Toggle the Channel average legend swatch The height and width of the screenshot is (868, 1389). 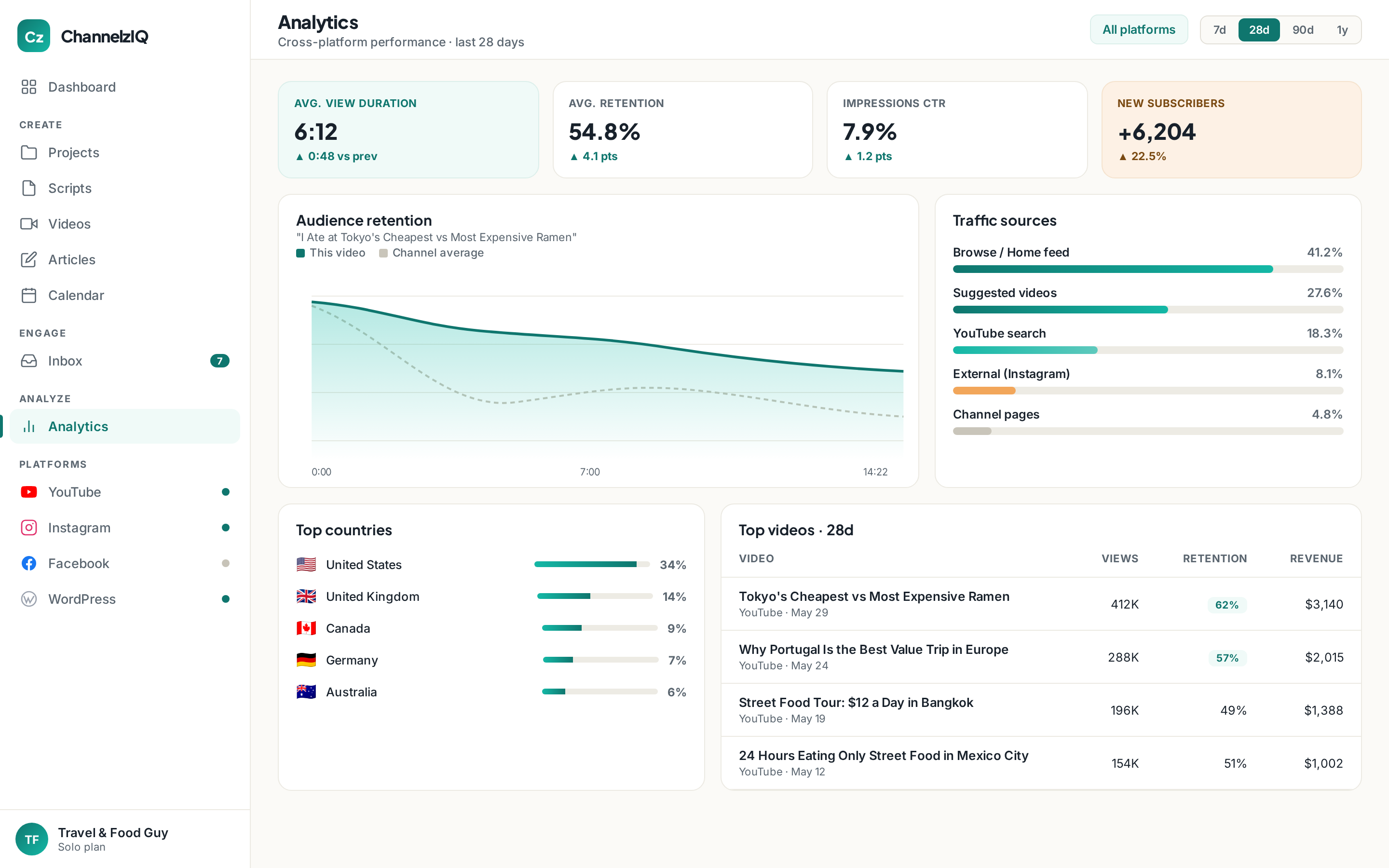(x=383, y=253)
